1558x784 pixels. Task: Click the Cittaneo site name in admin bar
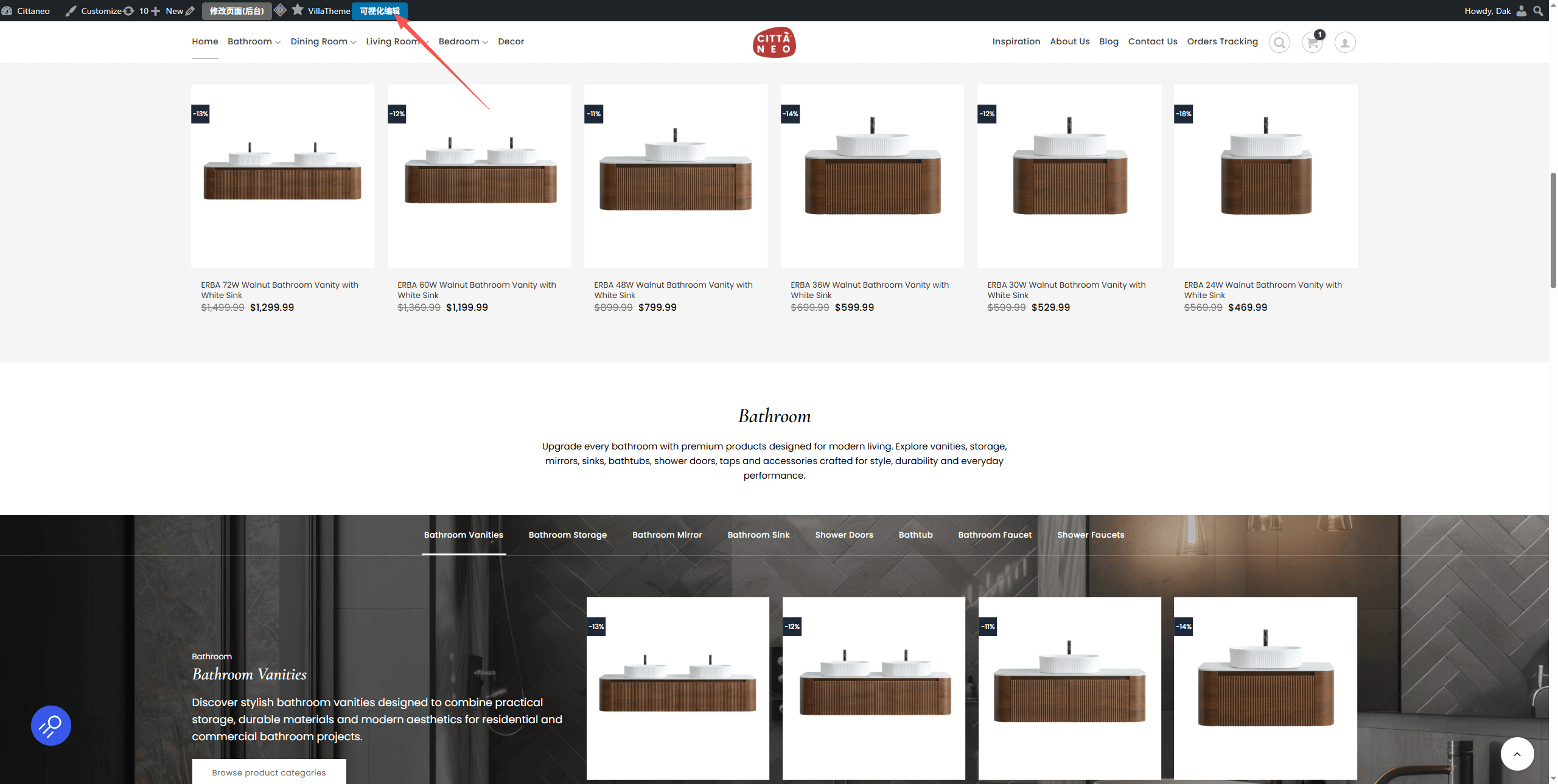pos(33,11)
